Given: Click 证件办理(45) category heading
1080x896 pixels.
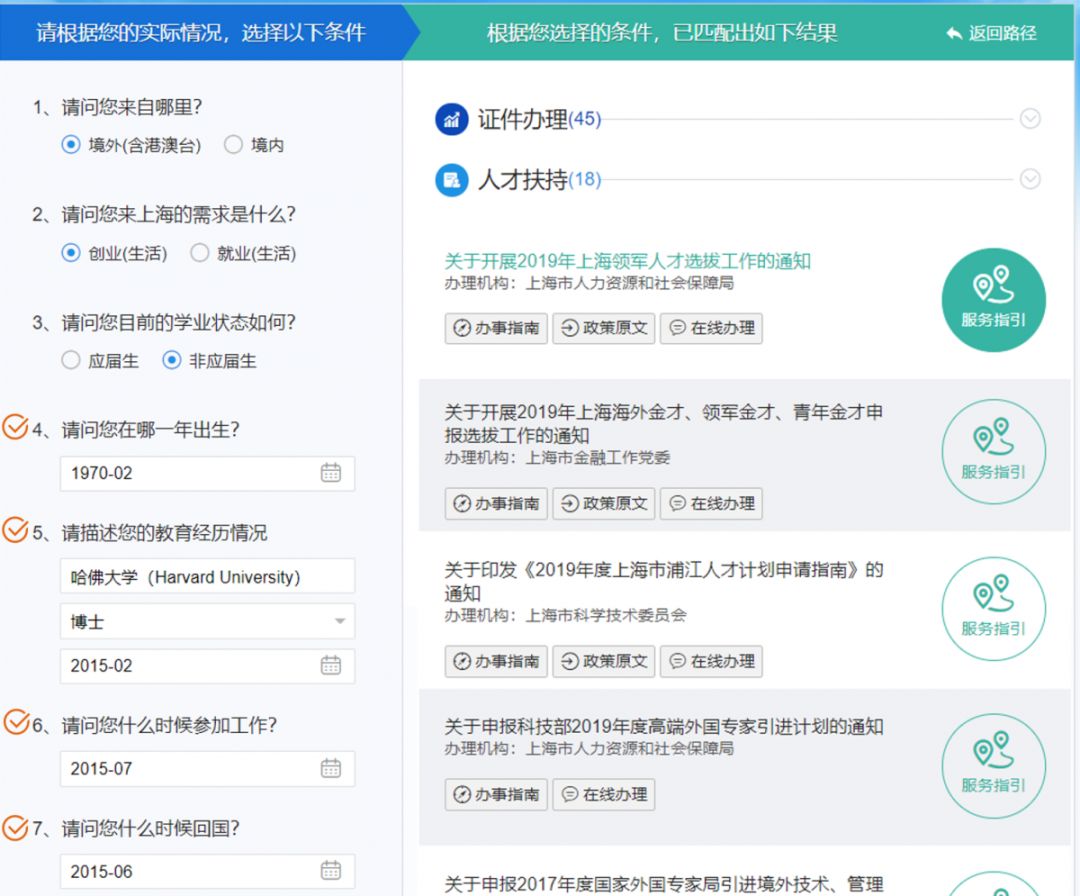Looking at the screenshot, I should [x=539, y=119].
